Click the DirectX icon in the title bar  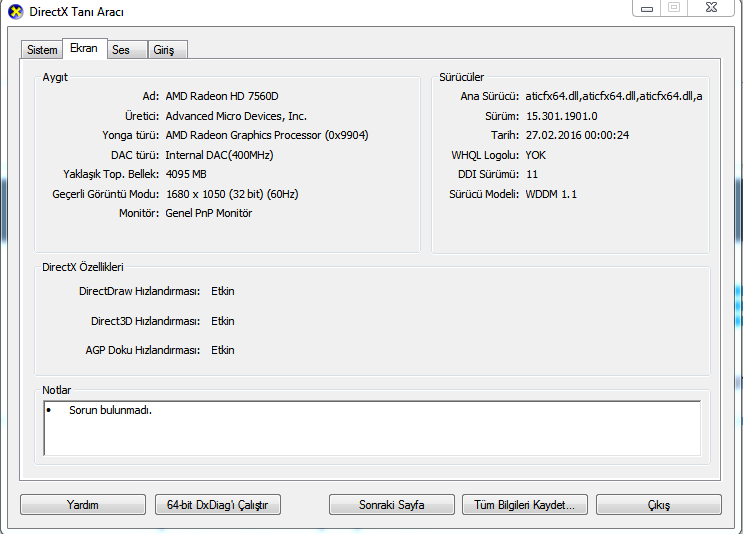[15, 11]
